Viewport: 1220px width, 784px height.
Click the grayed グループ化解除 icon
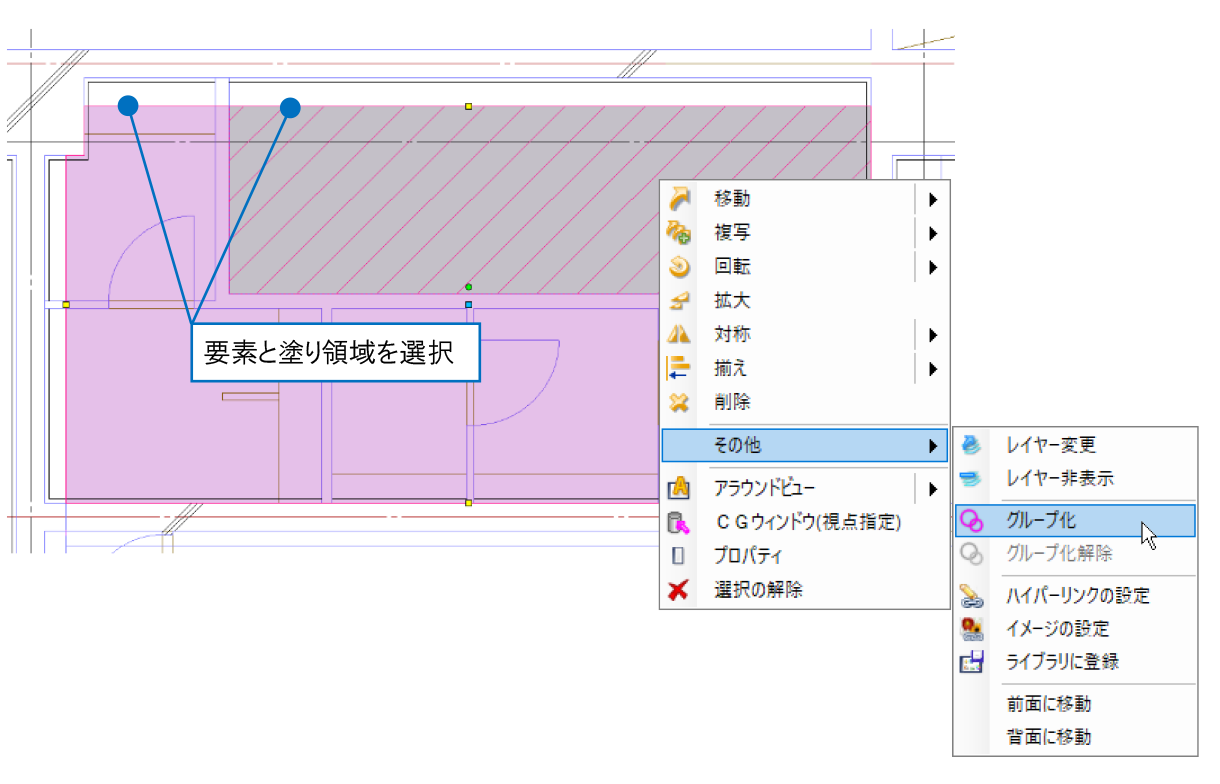click(x=971, y=553)
